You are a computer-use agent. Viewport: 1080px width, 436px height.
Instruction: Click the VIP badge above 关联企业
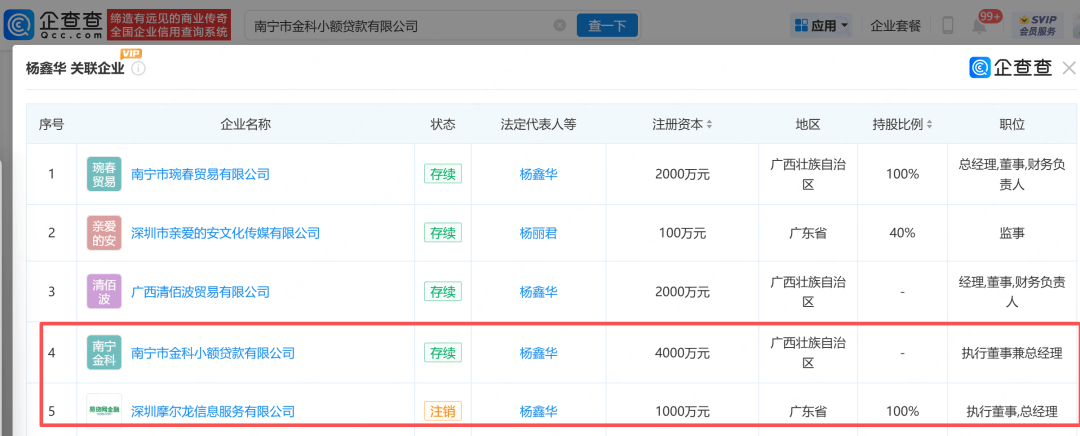click(131, 54)
